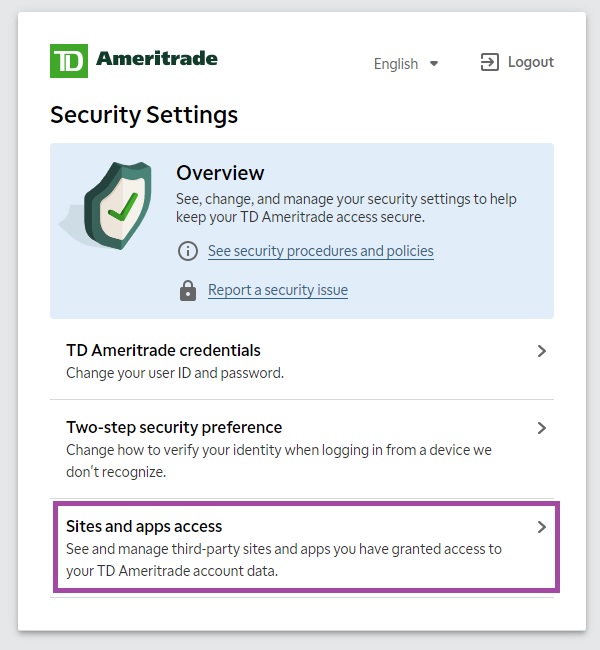Screen dimensions: 600x650
Task: Click the Ameritrade wordmark
Action: point(157,58)
